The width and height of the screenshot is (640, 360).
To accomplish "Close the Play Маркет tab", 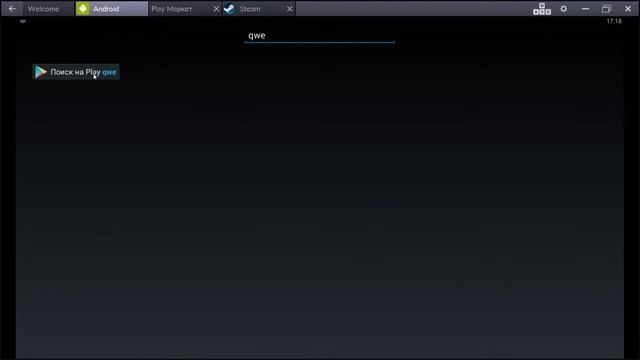I will click(x=216, y=9).
